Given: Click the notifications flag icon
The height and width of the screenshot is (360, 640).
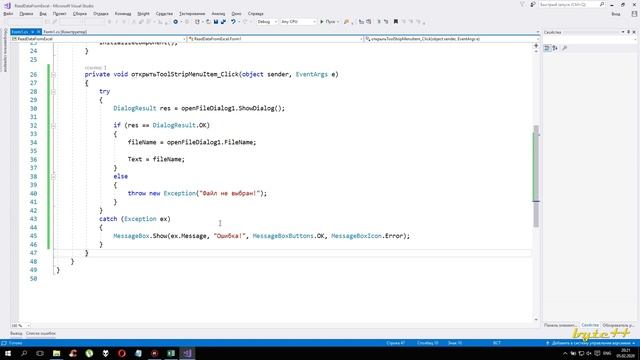Looking at the screenshot, I should click(522, 4).
